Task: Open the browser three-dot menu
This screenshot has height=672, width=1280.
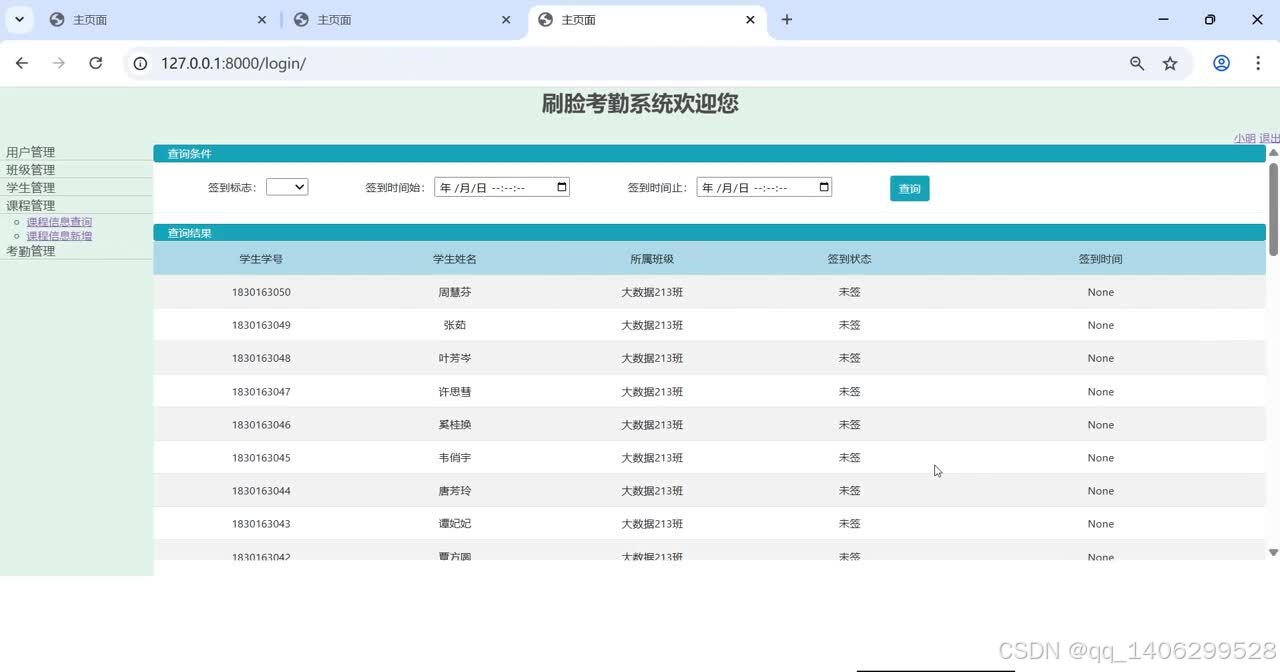Action: click(x=1258, y=62)
